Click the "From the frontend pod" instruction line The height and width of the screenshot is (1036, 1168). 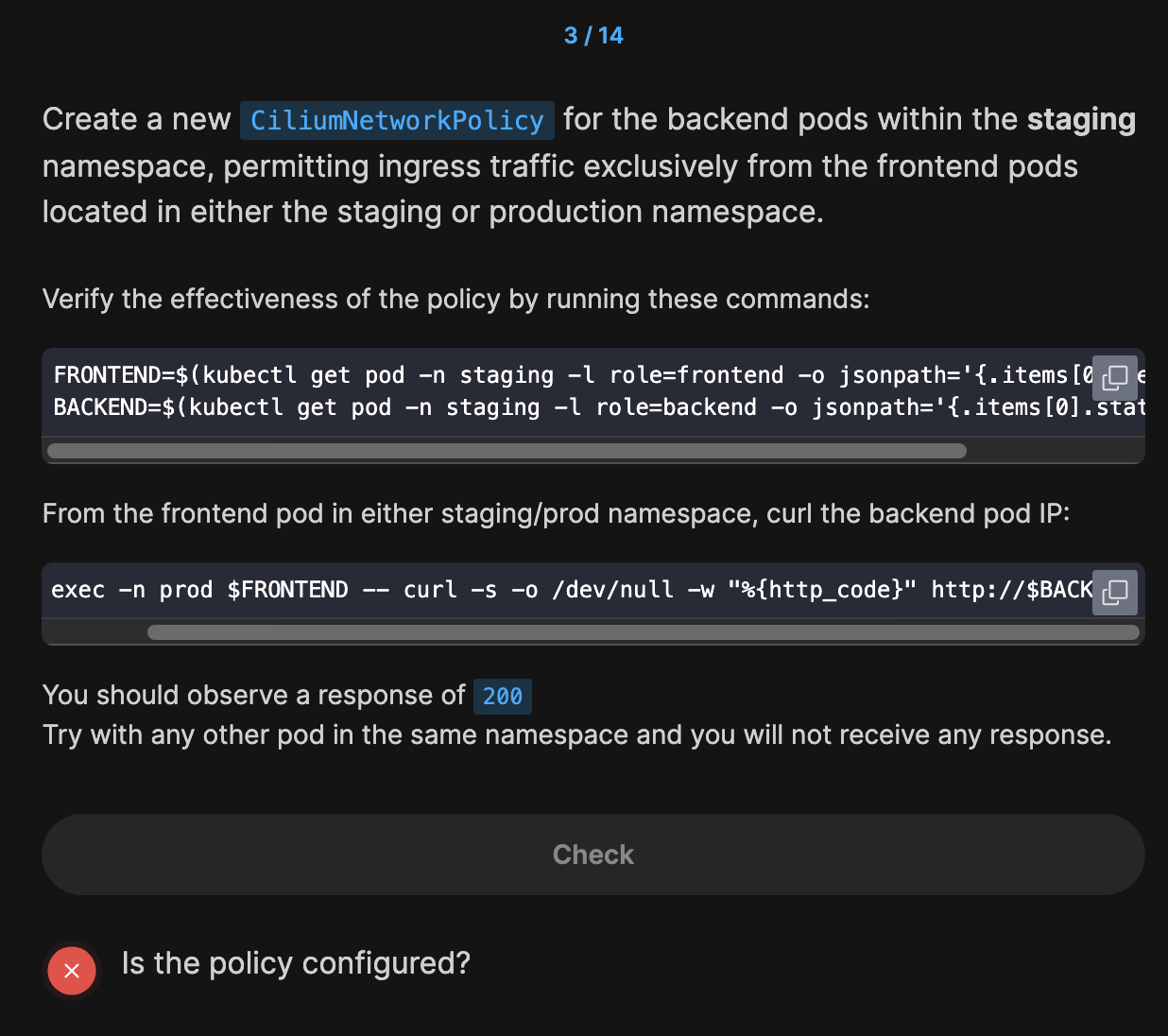[556, 513]
